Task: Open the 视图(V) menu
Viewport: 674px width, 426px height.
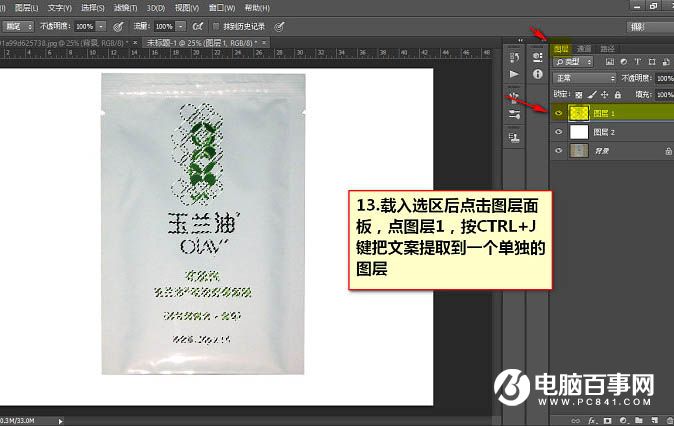Action: click(x=187, y=8)
